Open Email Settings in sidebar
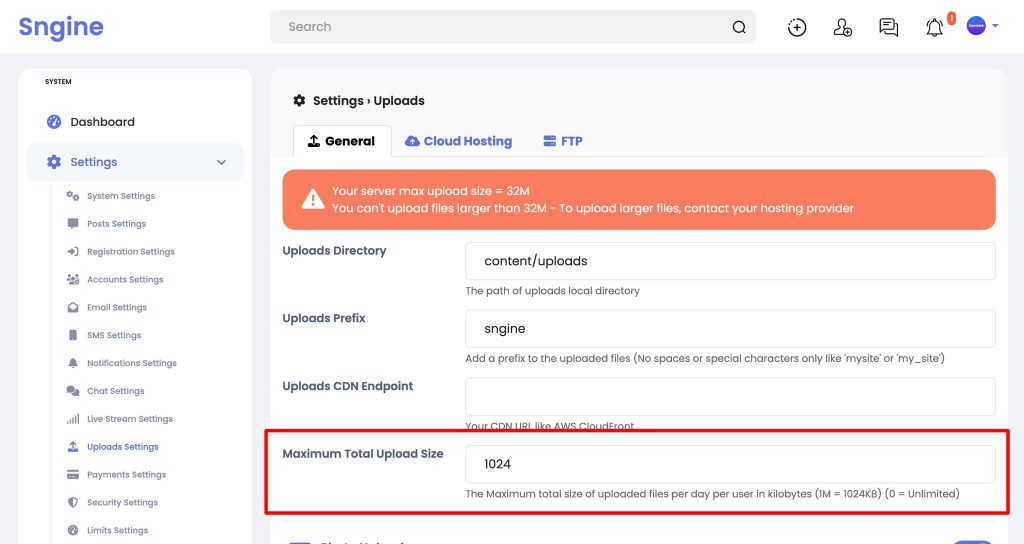 (116, 307)
